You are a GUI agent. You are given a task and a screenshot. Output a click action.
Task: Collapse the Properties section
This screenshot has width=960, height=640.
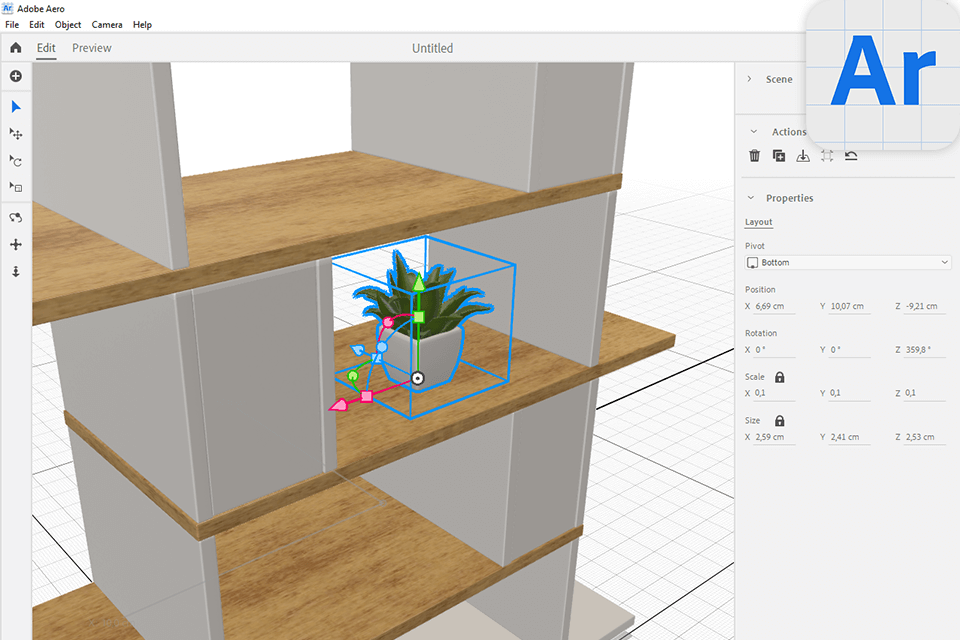tap(751, 198)
